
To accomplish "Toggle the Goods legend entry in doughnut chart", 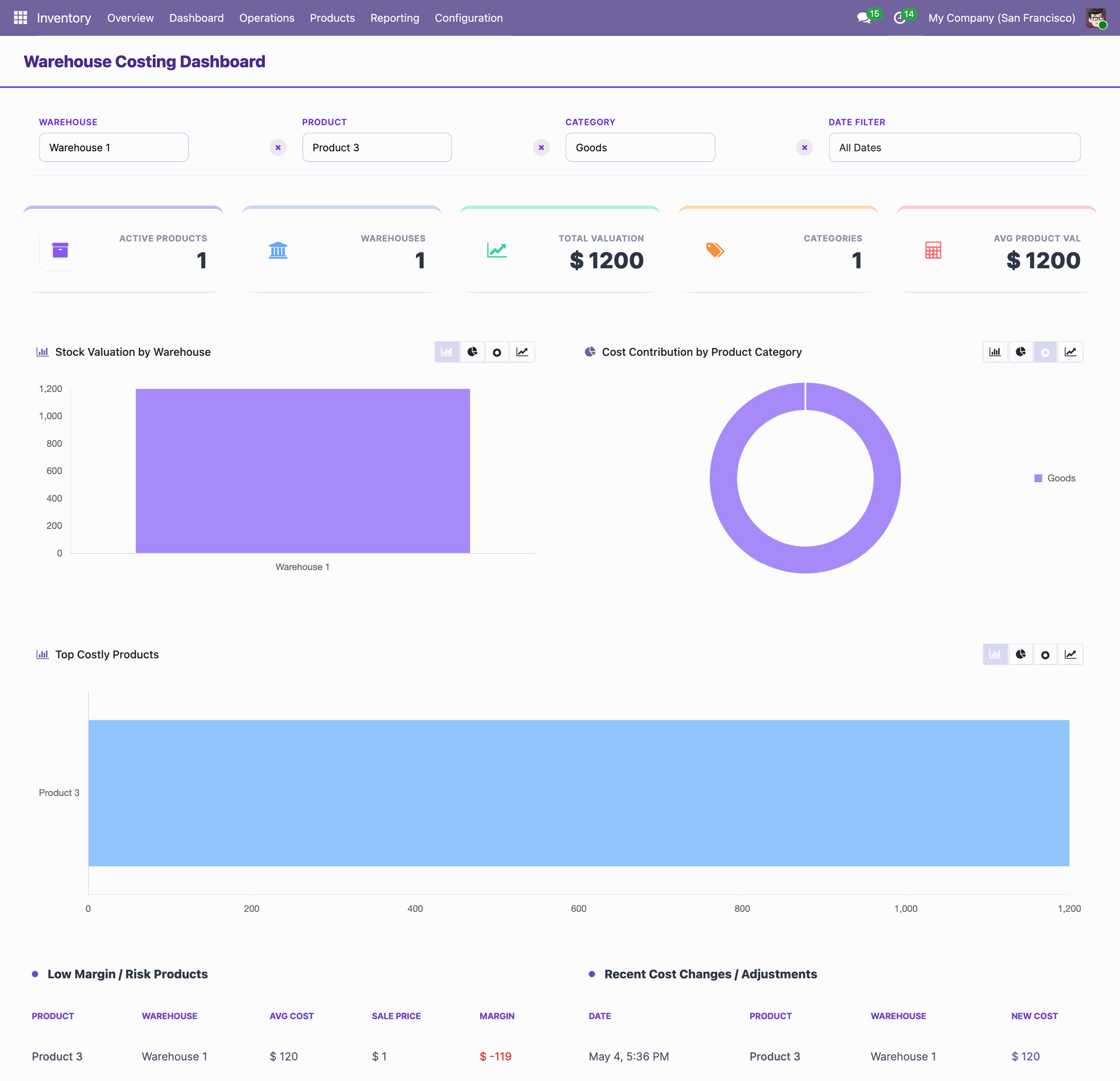I will [1055, 478].
